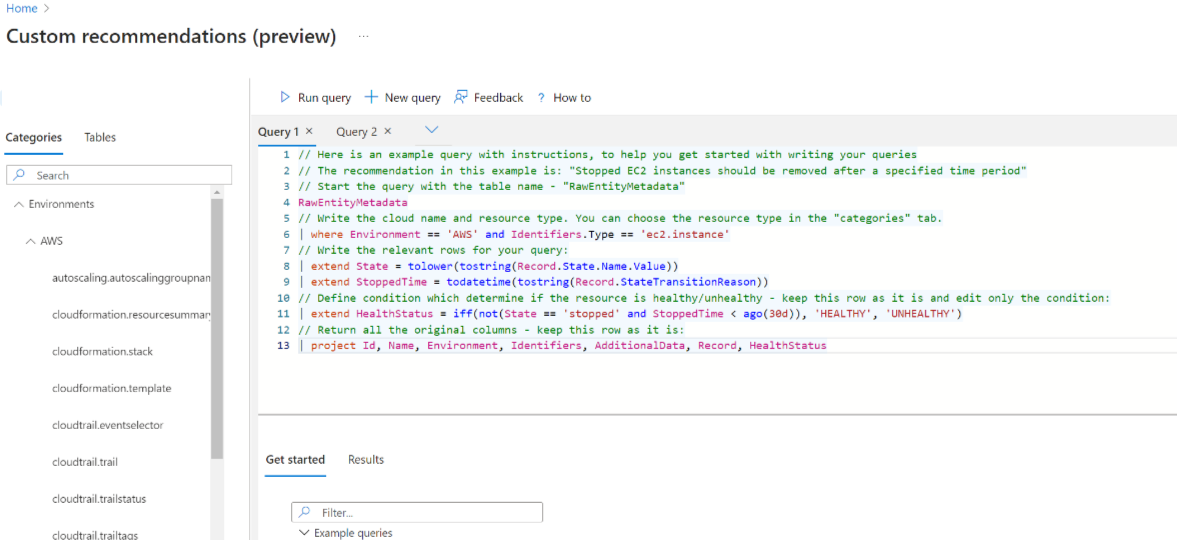The image size is (1177, 540).
Task: Switch to the Tables tab
Action: coord(100,137)
